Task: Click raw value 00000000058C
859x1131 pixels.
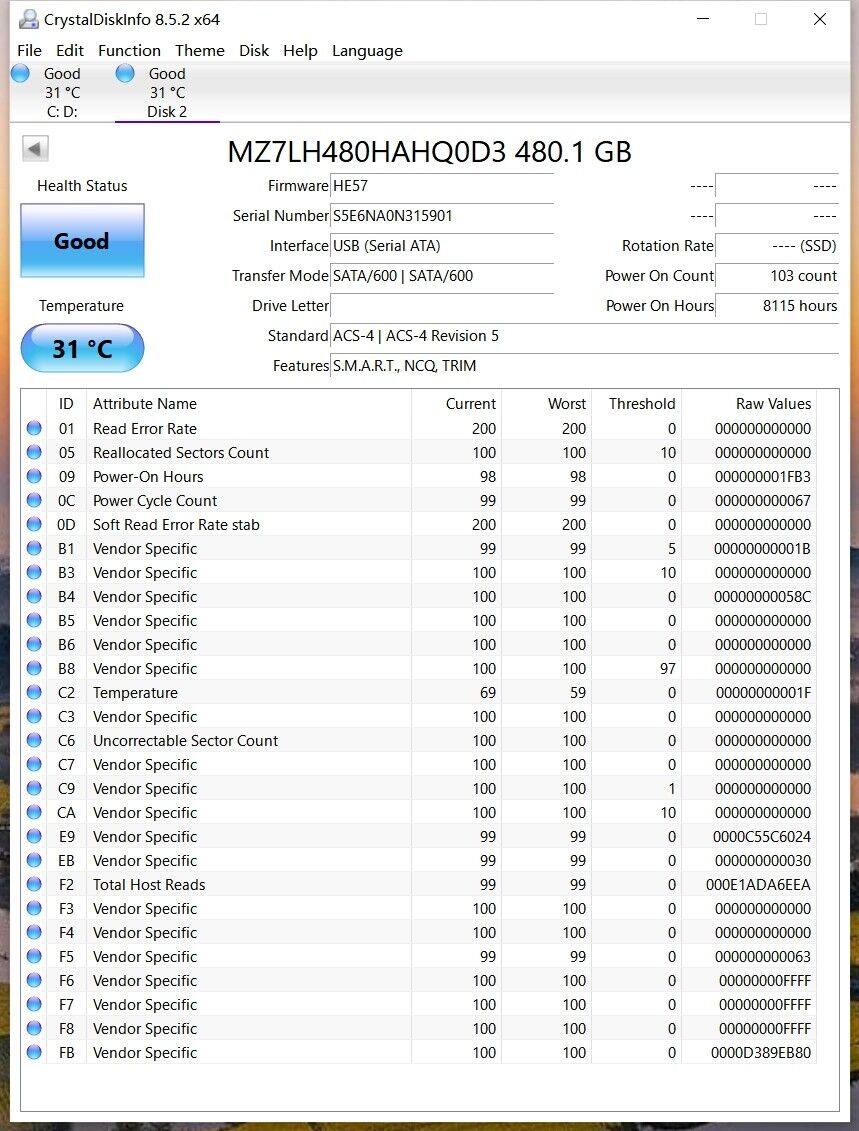Action: tap(762, 597)
